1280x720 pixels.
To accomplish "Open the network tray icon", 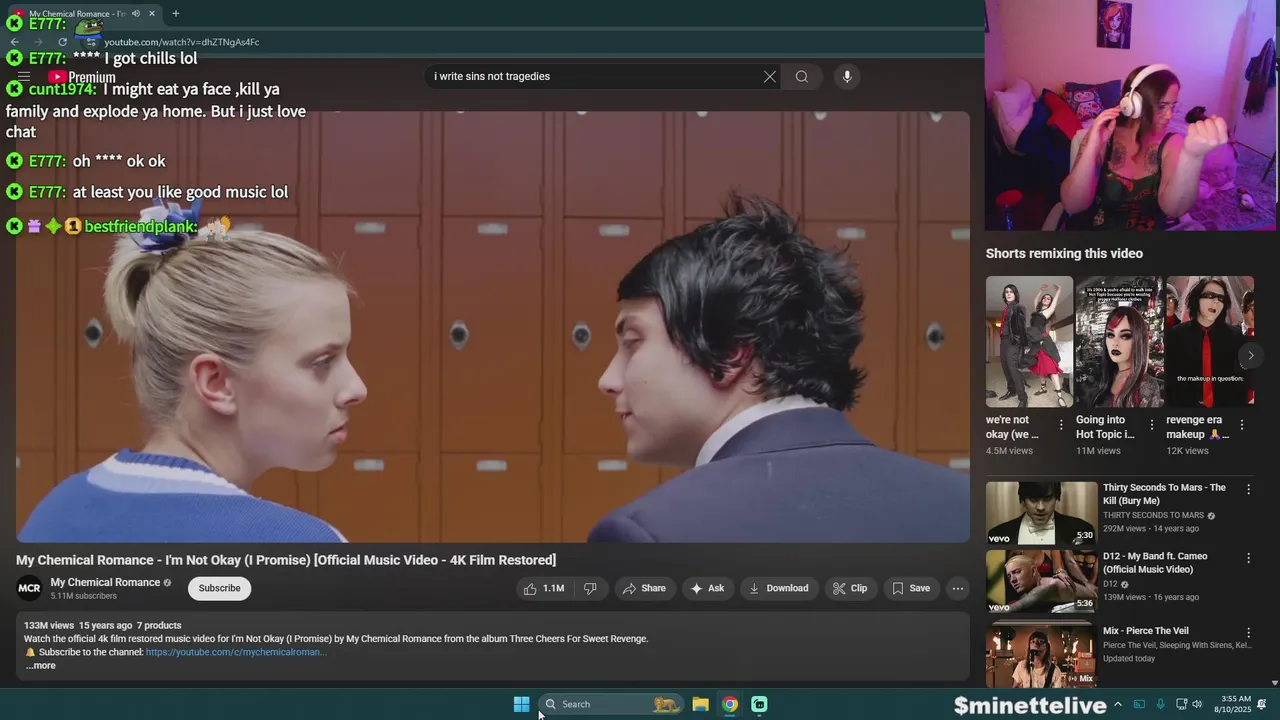I will 1181,704.
